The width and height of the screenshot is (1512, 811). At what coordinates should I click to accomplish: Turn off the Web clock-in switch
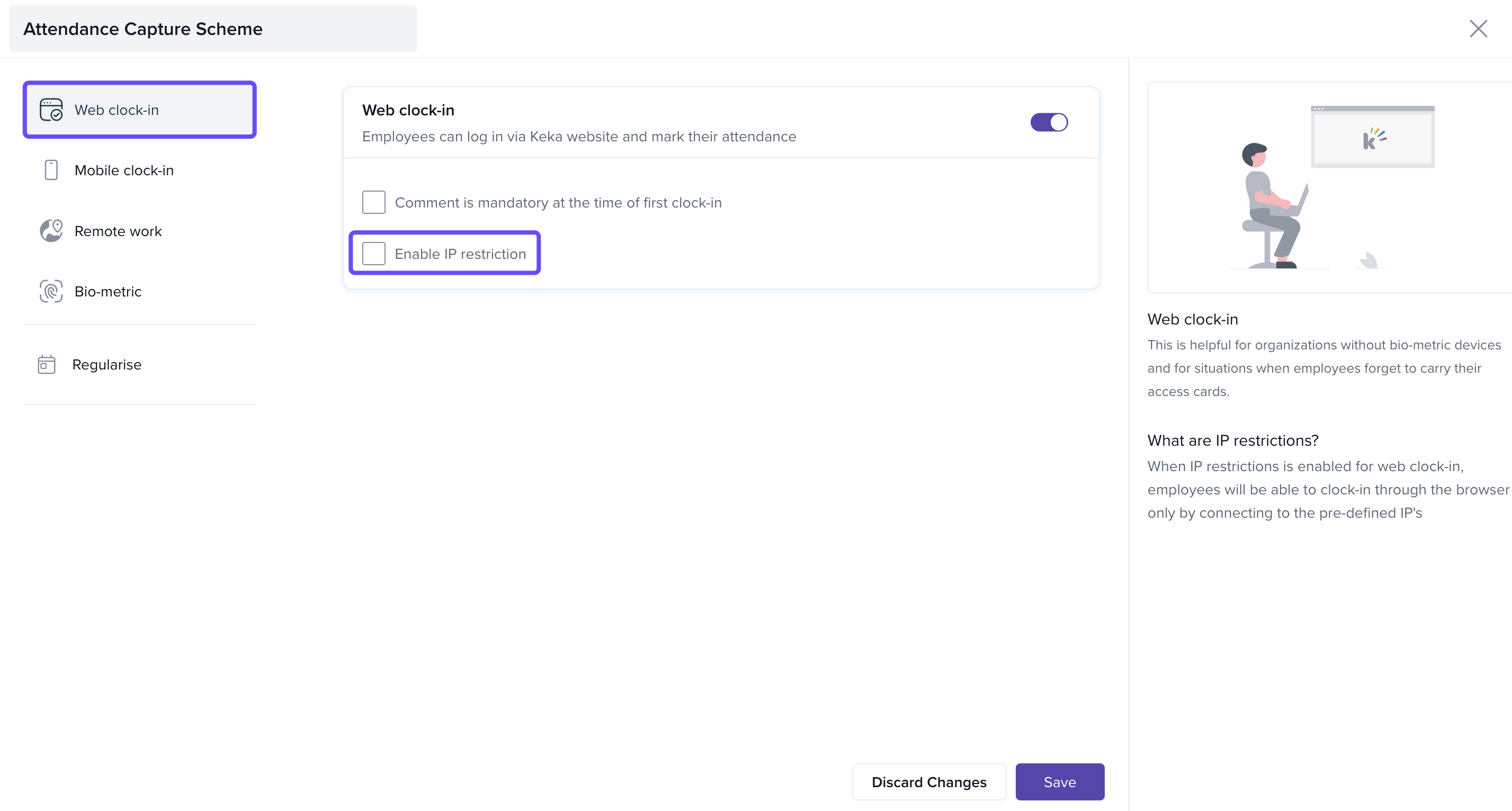coord(1049,122)
